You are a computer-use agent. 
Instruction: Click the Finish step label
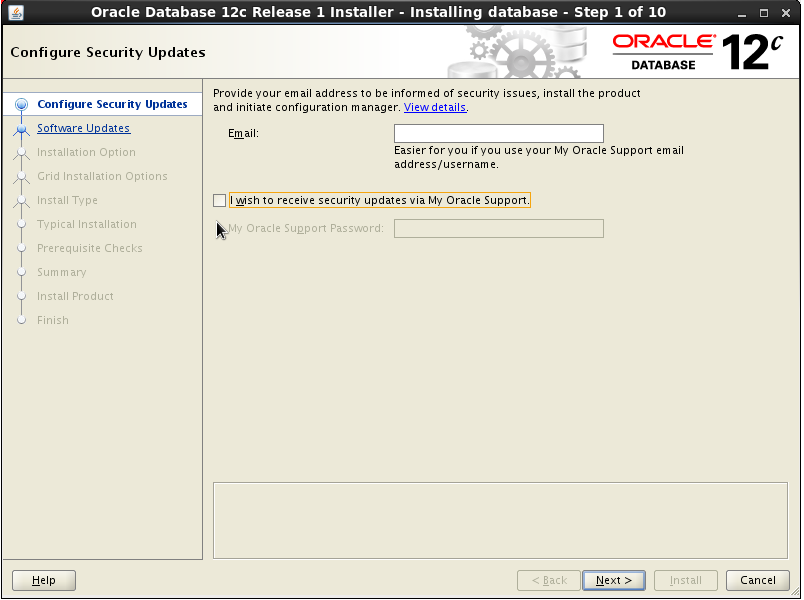coord(53,320)
